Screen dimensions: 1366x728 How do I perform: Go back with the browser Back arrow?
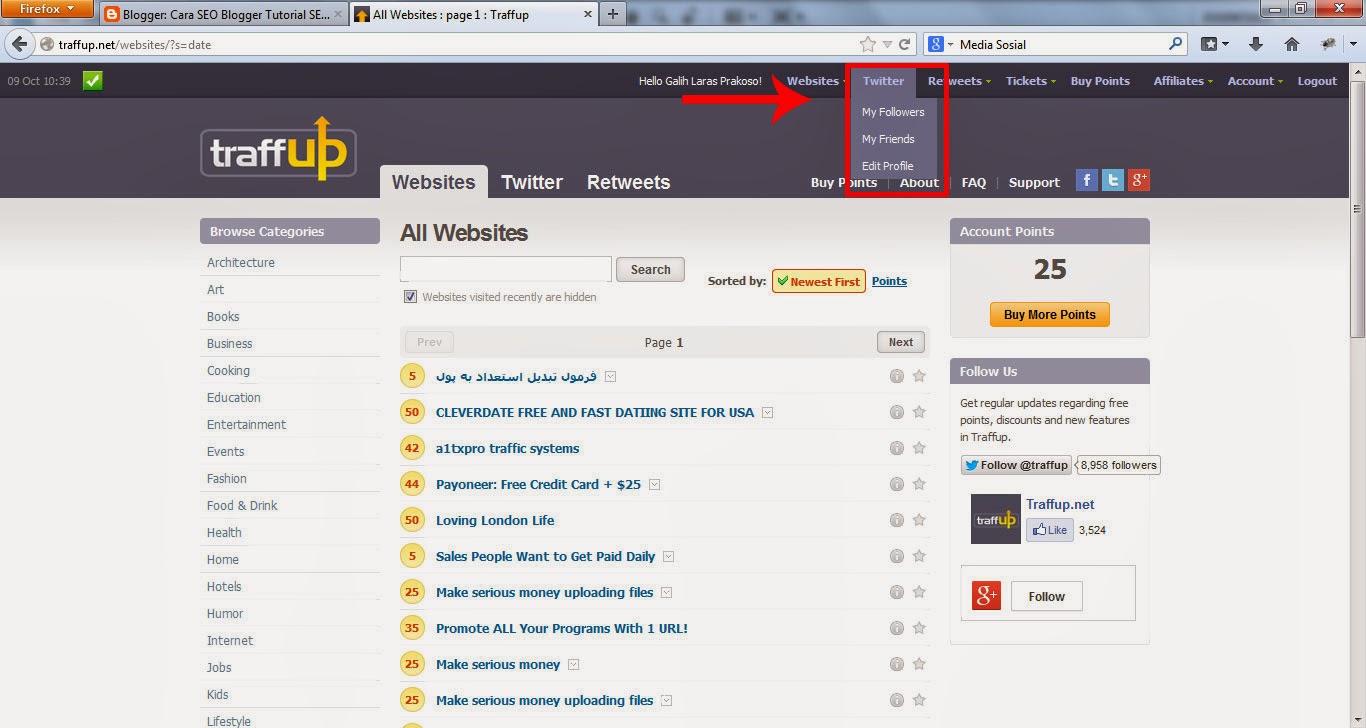pyautogui.click(x=20, y=44)
